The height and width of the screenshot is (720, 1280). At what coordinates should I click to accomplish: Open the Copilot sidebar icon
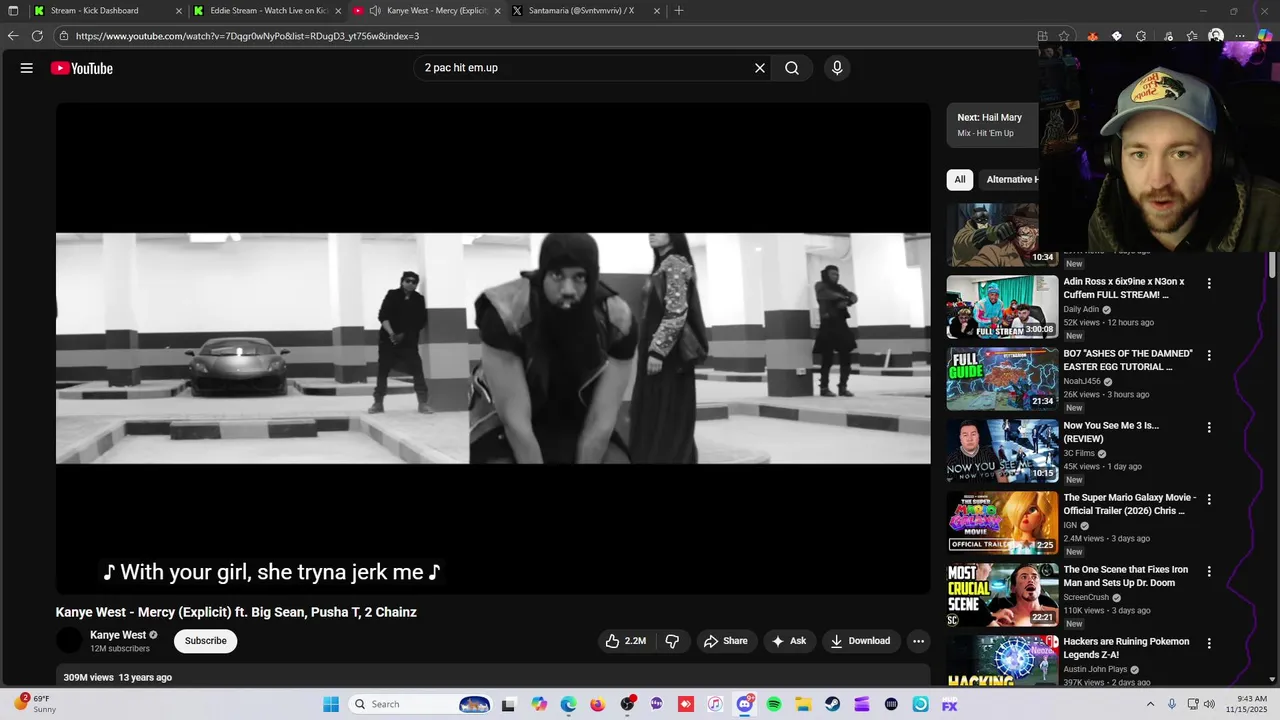[x=1265, y=36]
